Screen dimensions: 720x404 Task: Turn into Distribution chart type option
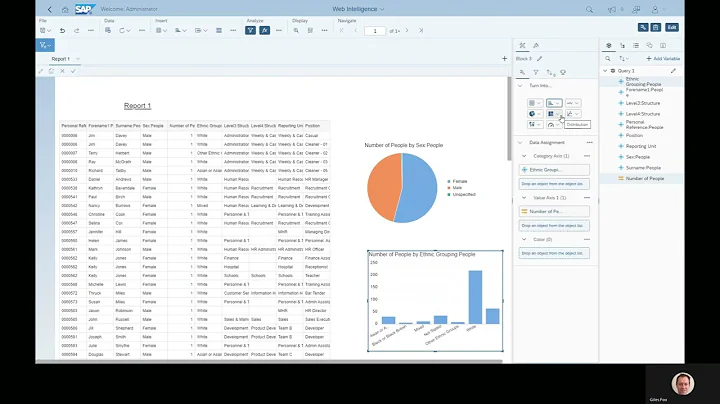click(x=554, y=114)
